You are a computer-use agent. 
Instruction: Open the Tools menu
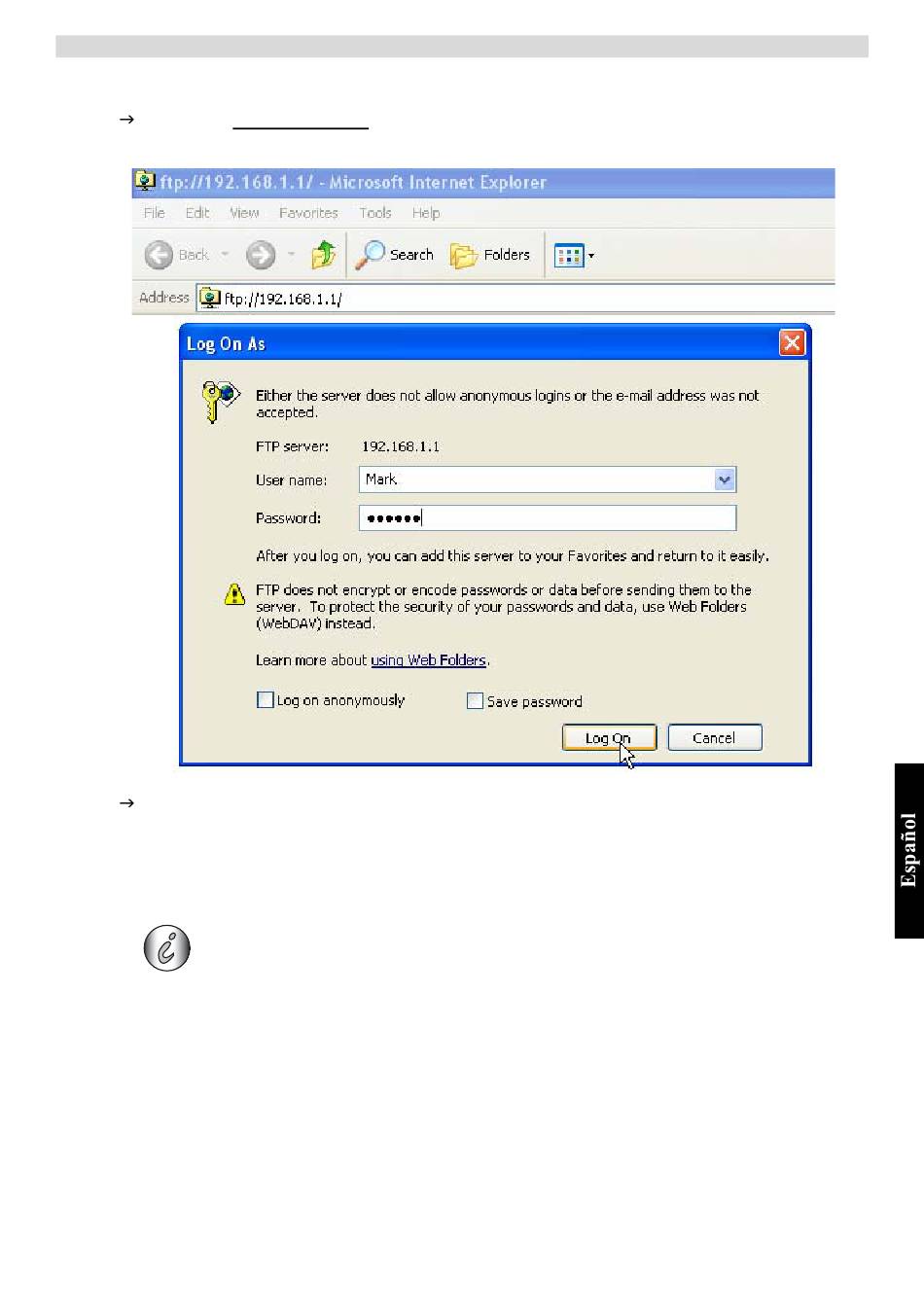pyautogui.click(x=375, y=213)
